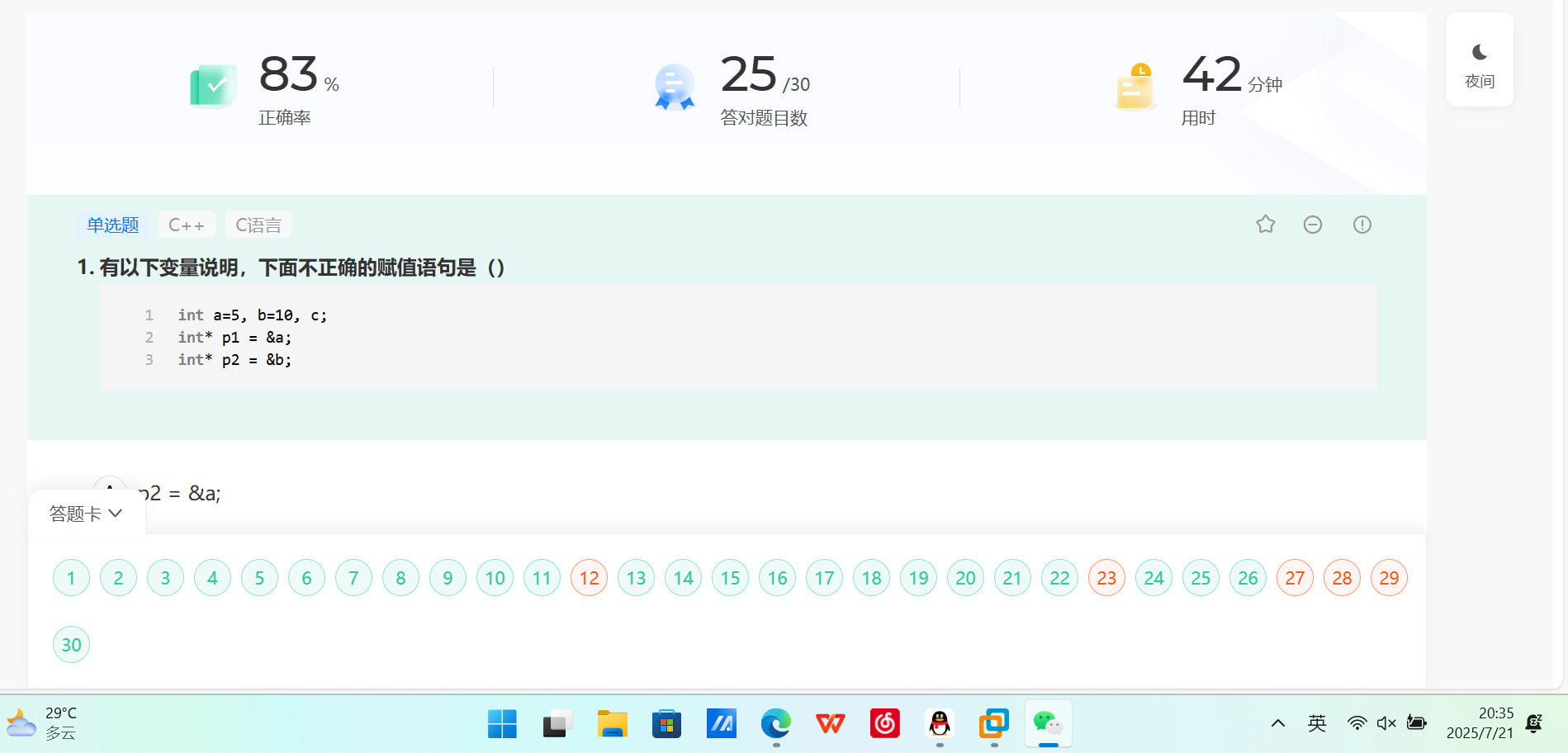Enable night mode via the 夜间 moon icon
This screenshot has height=753, width=1568.
1479,58
